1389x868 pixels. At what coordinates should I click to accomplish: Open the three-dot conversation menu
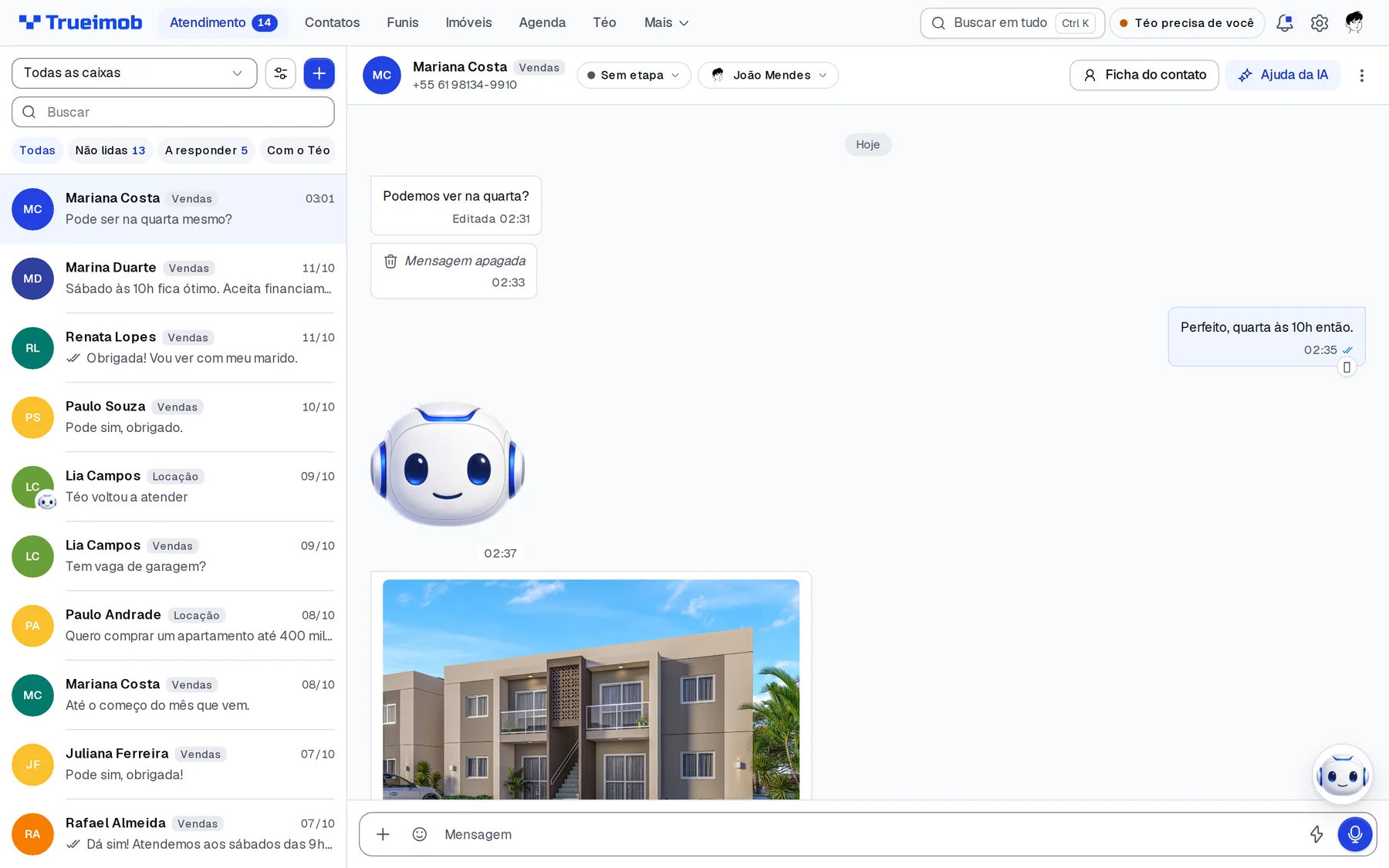[1362, 76]
